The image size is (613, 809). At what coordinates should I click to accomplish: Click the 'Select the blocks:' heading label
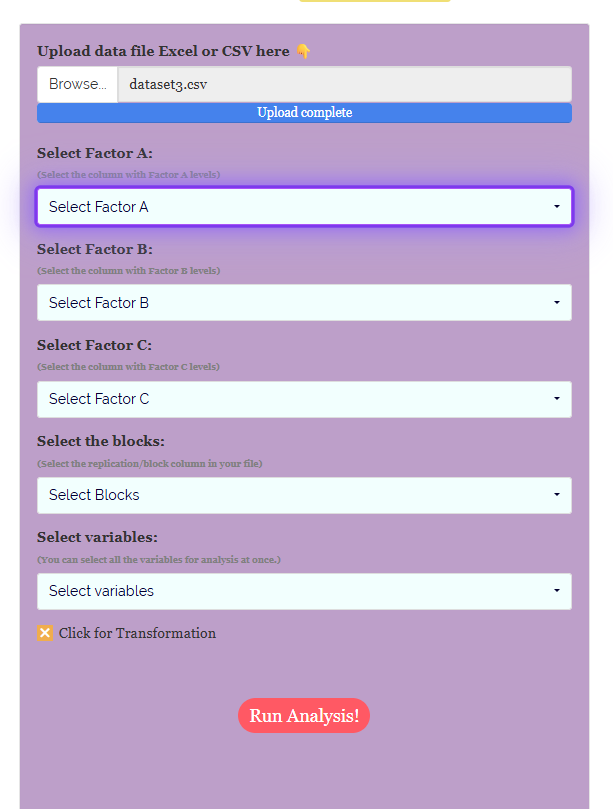tap(101, 441)
